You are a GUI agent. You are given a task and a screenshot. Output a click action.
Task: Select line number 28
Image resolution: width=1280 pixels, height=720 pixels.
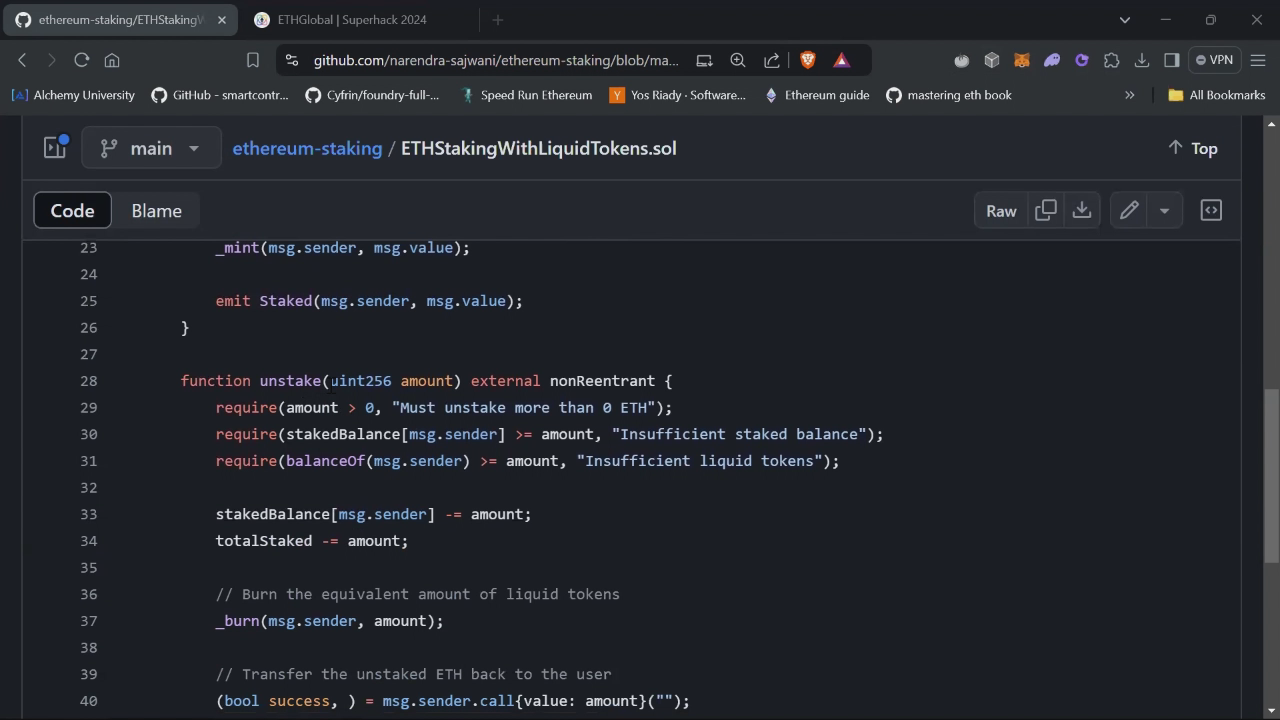click(x=88, y=381)
